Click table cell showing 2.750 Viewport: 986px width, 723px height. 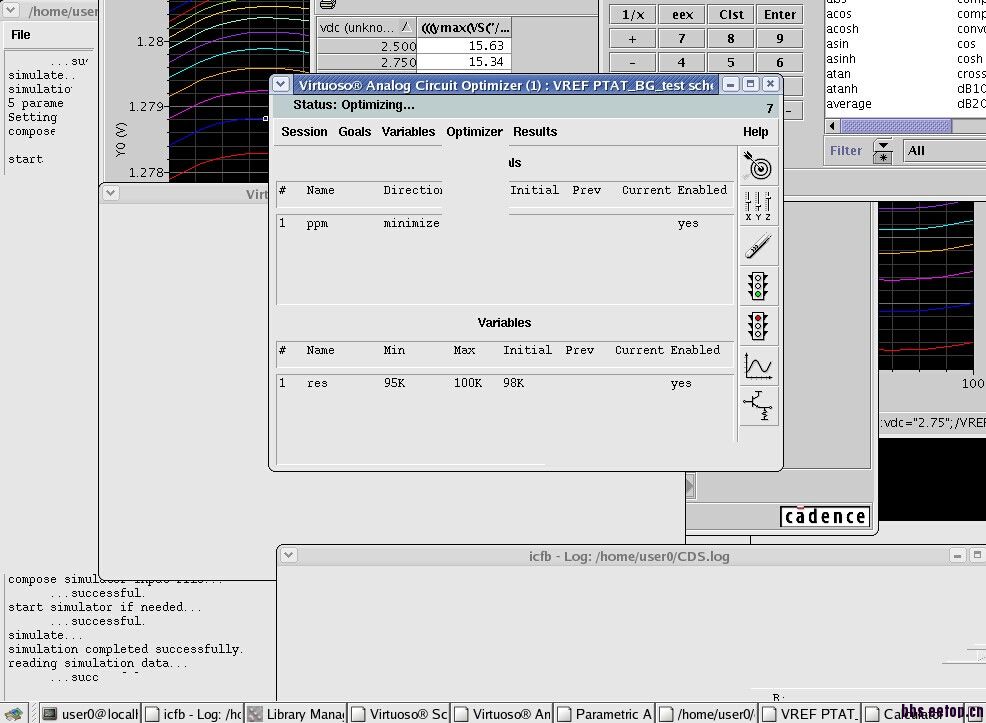click(367, 62)
